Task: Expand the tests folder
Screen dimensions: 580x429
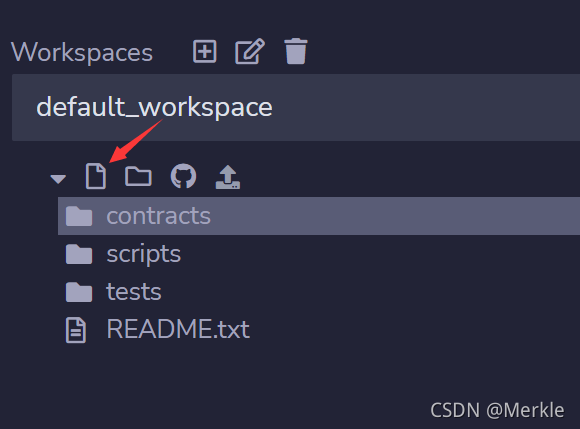Action: point(134,292)
